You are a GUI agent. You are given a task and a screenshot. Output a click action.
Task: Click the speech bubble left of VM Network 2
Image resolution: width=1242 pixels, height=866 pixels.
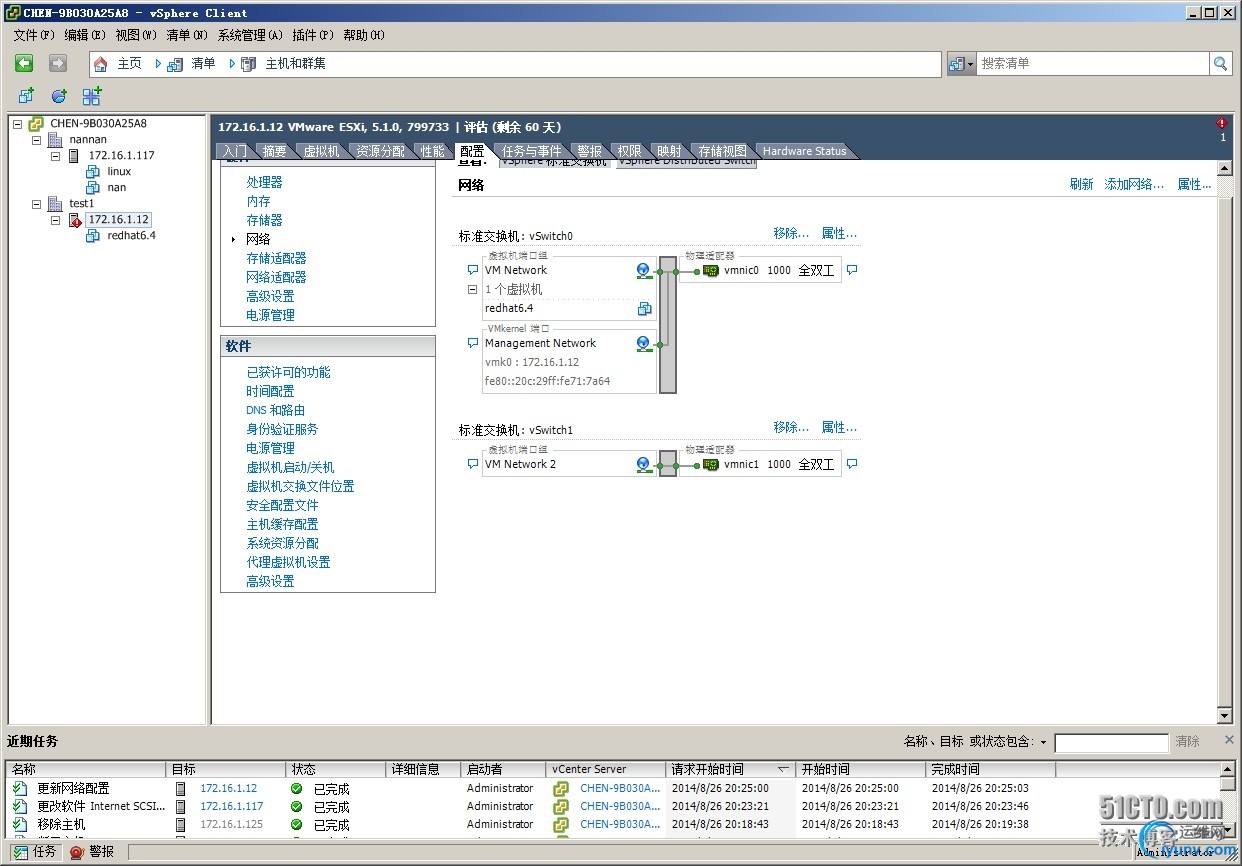click(x=473, y=464)
